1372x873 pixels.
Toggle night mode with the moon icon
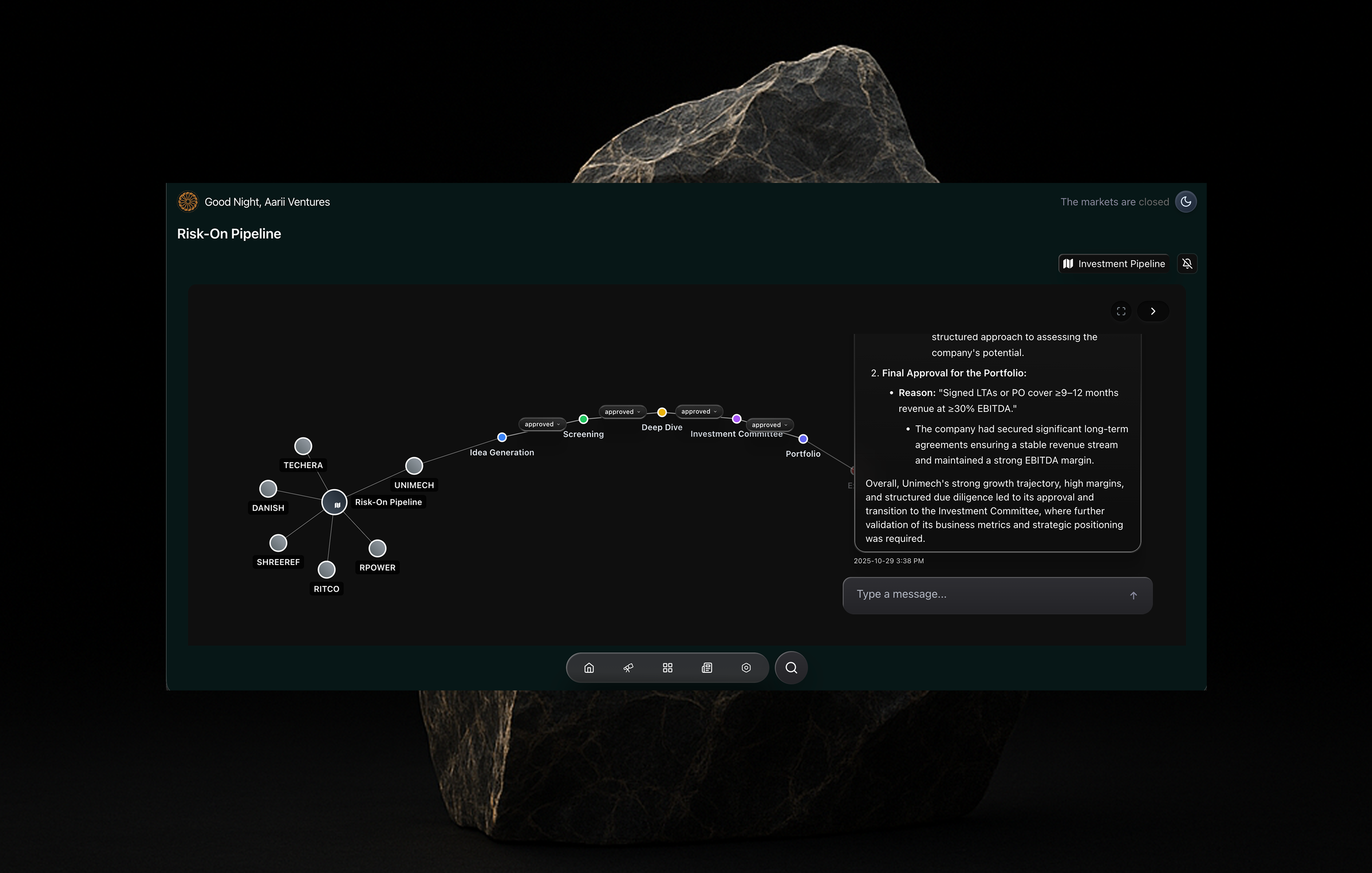(1186, 201)
